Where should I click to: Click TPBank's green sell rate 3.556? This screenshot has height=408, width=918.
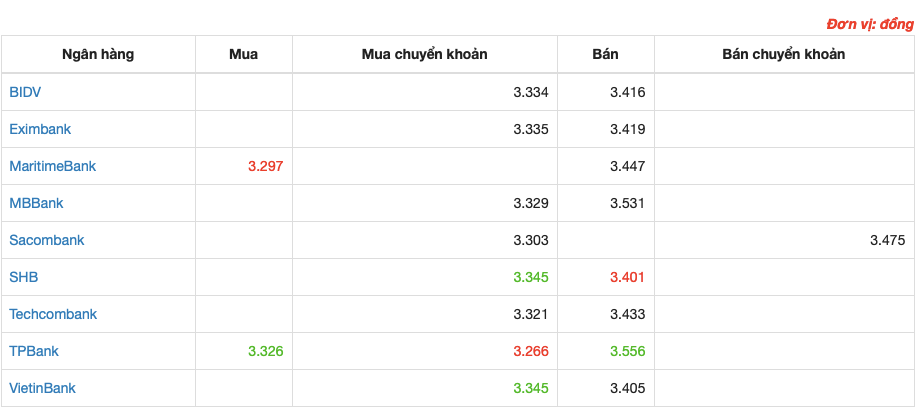point(628,351)
